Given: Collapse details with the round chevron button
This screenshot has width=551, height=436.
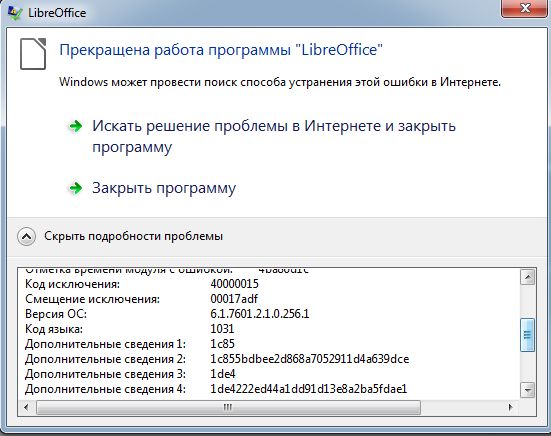Looking at the screenshot, I should coord(26,236).
